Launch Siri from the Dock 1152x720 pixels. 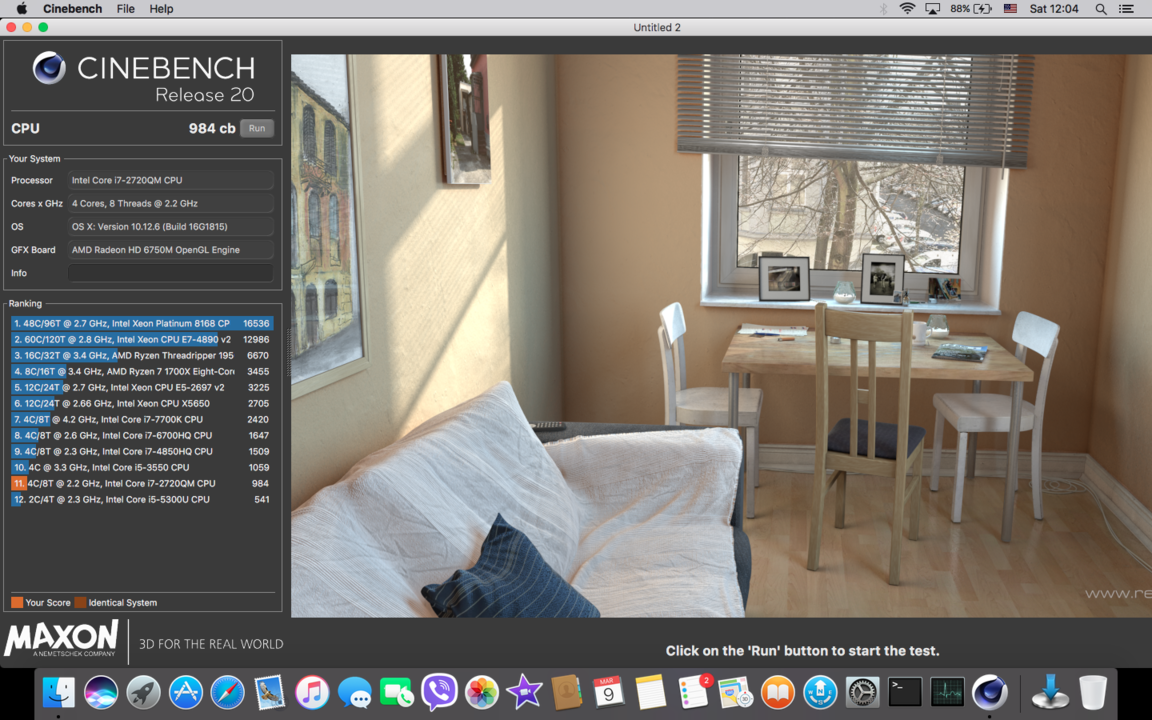101,692
